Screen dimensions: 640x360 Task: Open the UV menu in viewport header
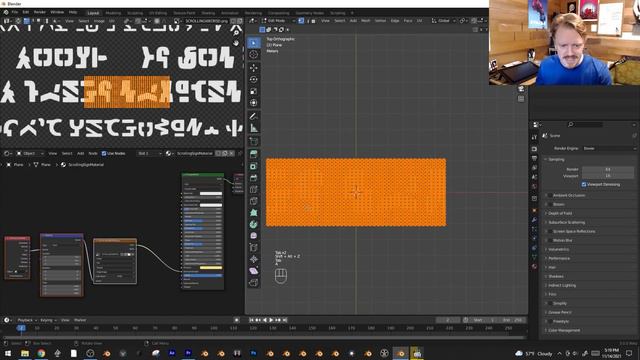click(x=419, y=20)
